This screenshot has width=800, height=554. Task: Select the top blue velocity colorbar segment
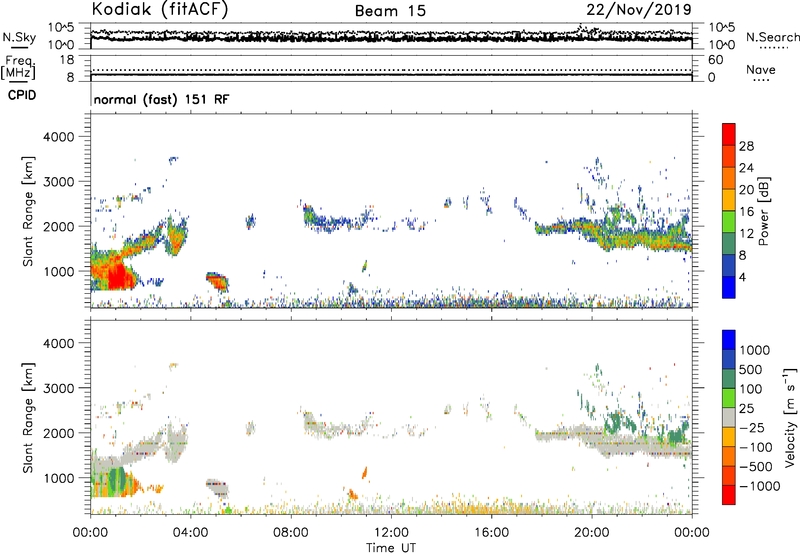[729, 340]
